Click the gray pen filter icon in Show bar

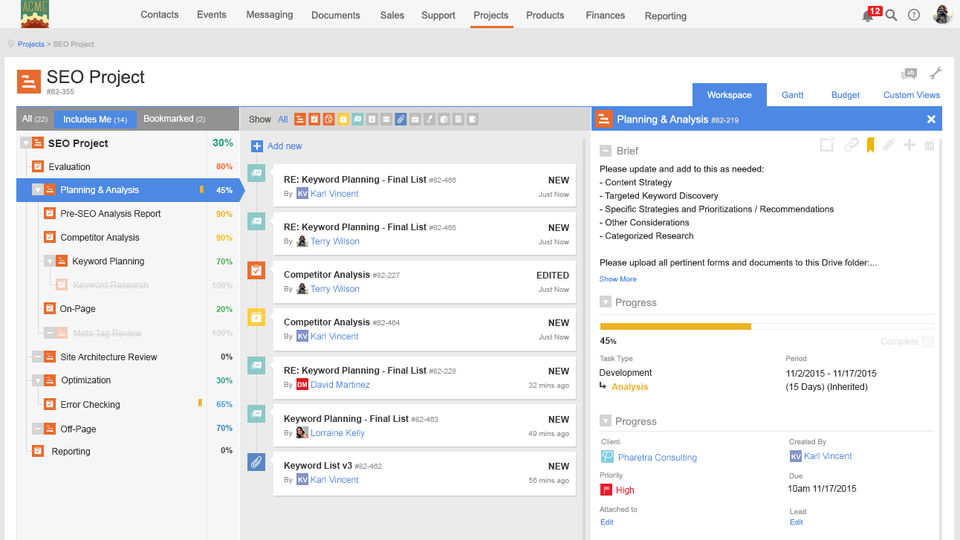pyautogui.click(x=429, y=119)
